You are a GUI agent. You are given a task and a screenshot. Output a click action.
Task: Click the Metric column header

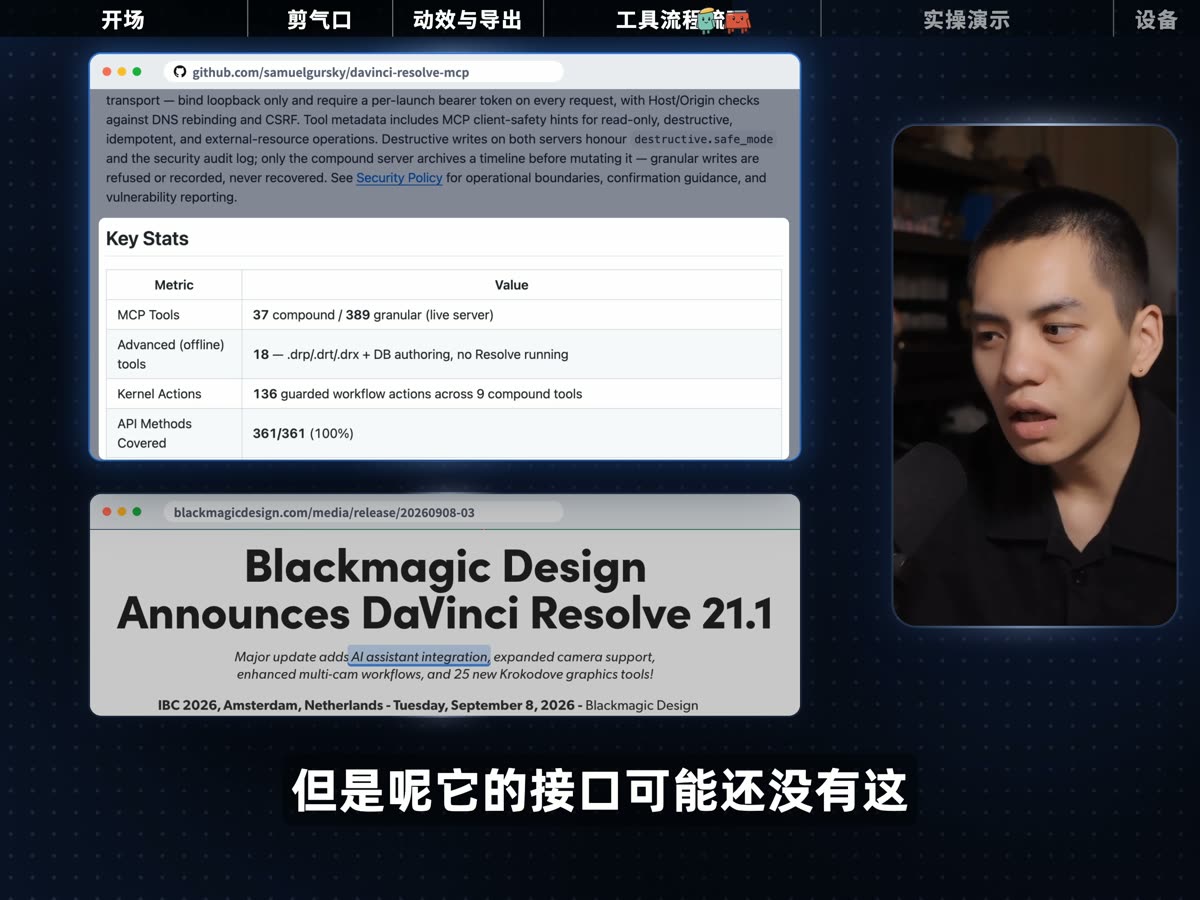click(x=174, y=285)
